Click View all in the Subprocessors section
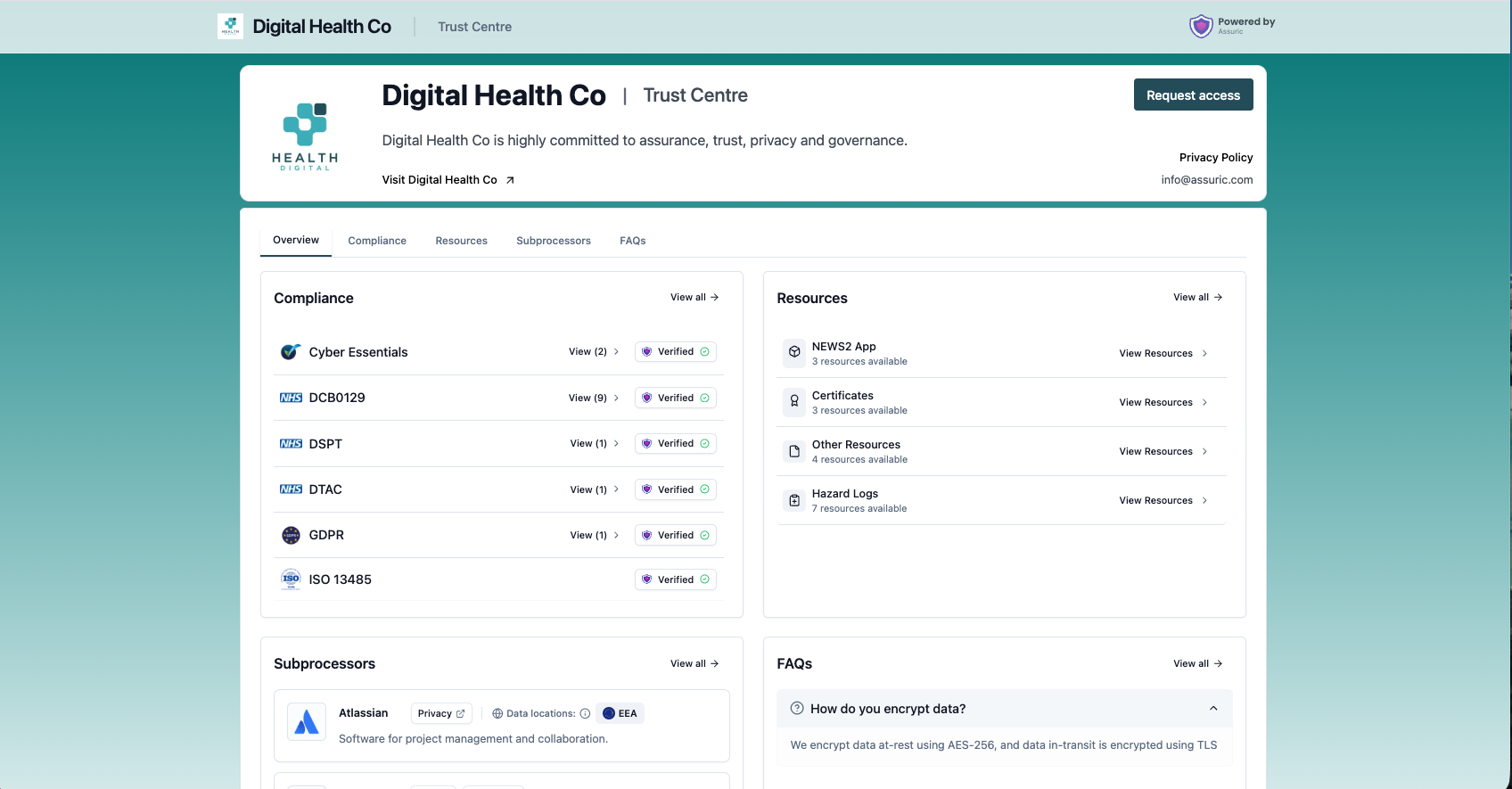The width and height of the screenshot is (1512, 789). 694,663
